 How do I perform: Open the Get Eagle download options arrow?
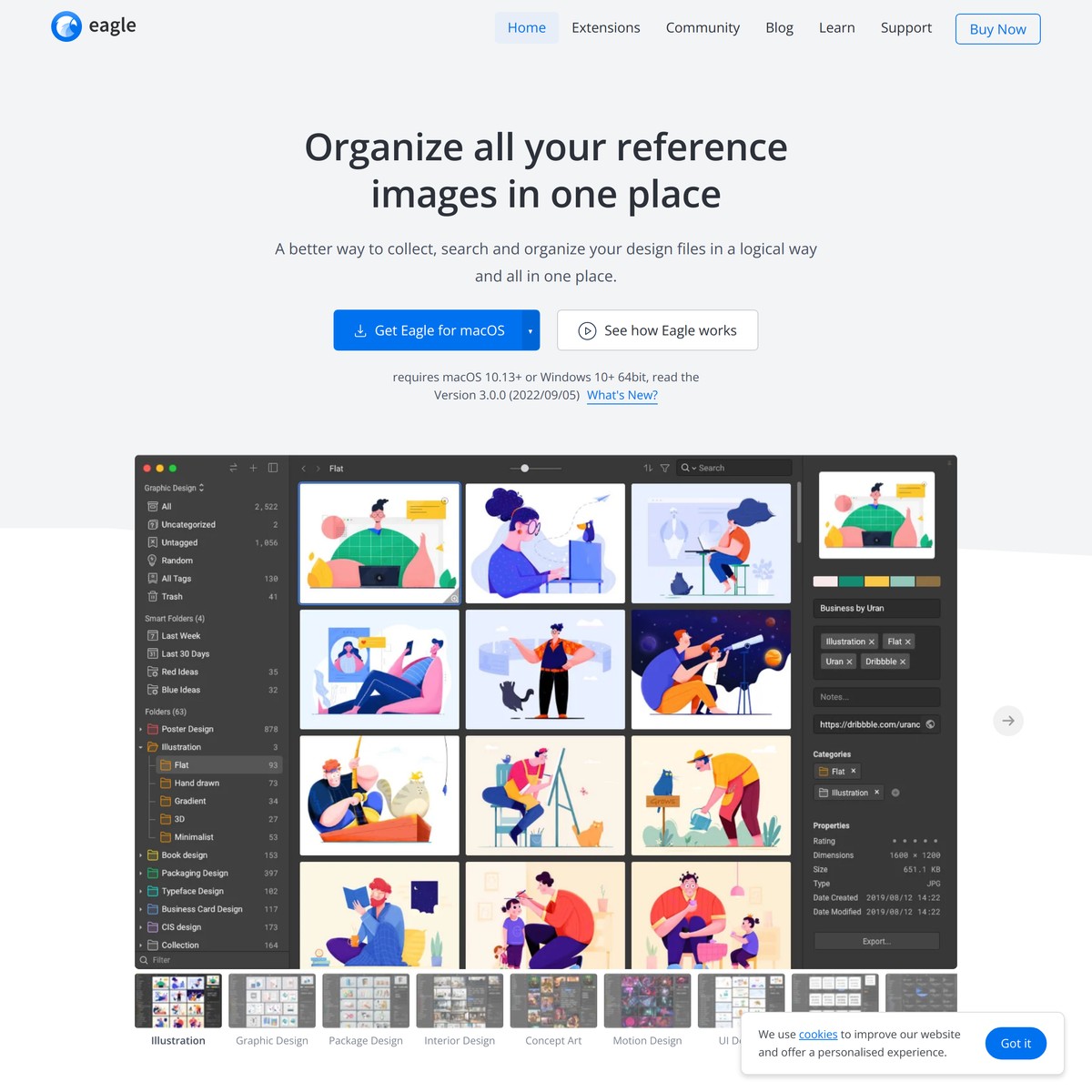(x=530, y=330)
